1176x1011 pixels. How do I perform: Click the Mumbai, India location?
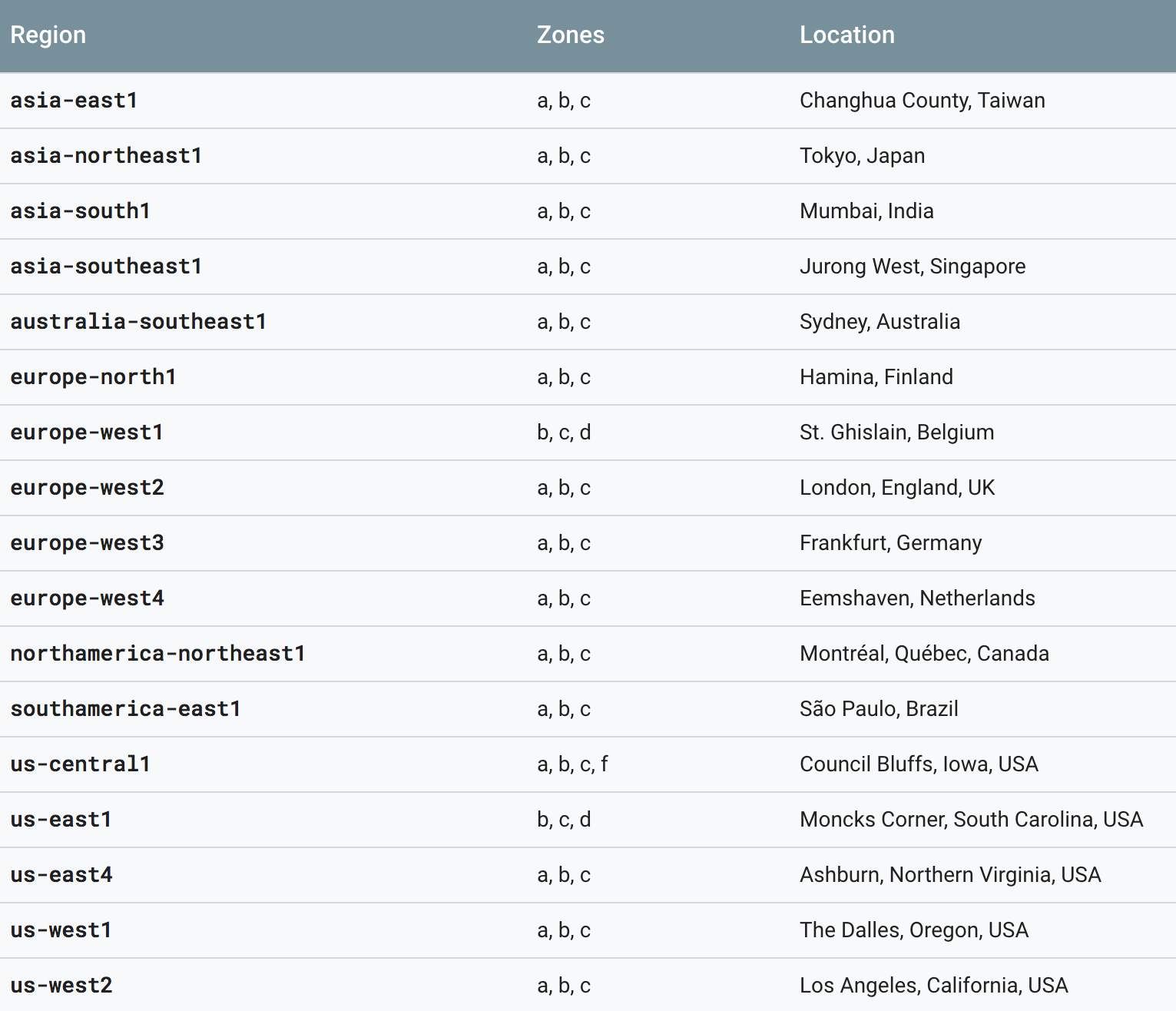[x=866, y=211]
